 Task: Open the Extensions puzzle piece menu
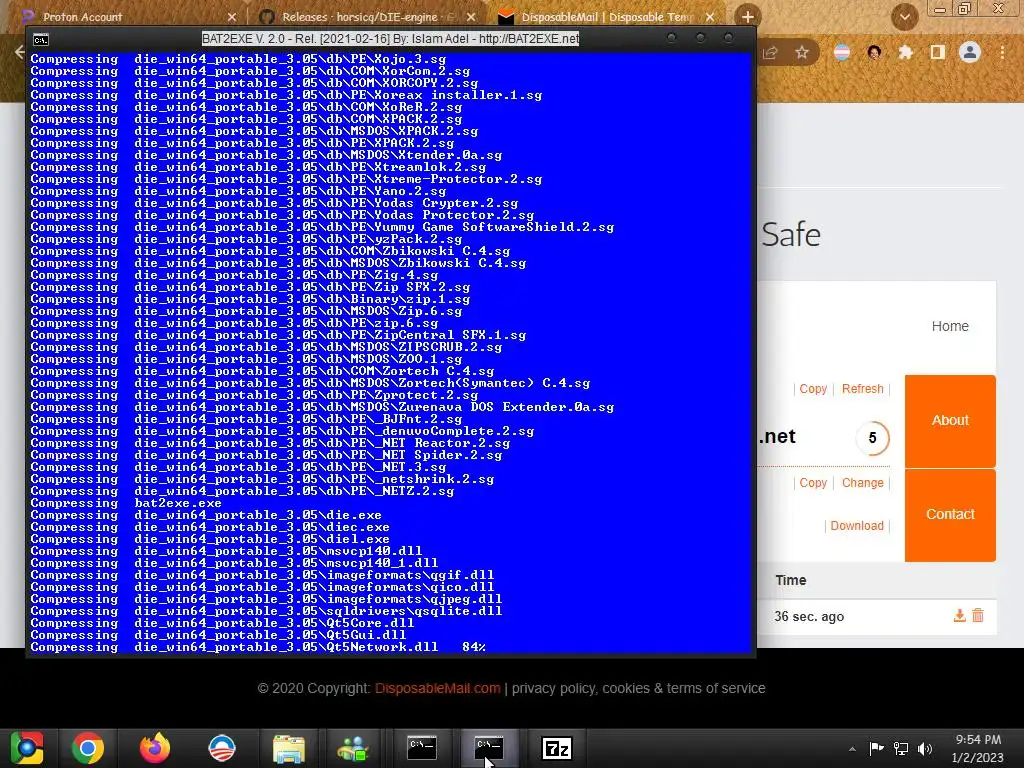pyautogui.click(x=906, y=53)
